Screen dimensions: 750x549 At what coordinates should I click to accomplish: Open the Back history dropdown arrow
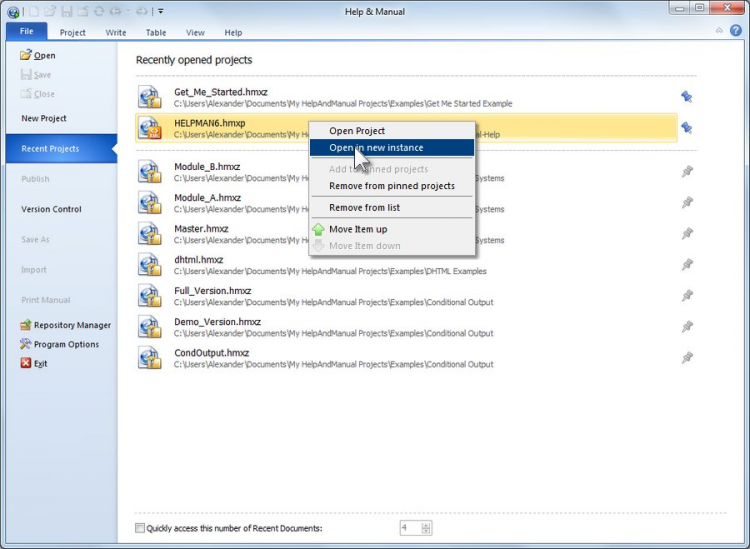(x=129, y=11)
